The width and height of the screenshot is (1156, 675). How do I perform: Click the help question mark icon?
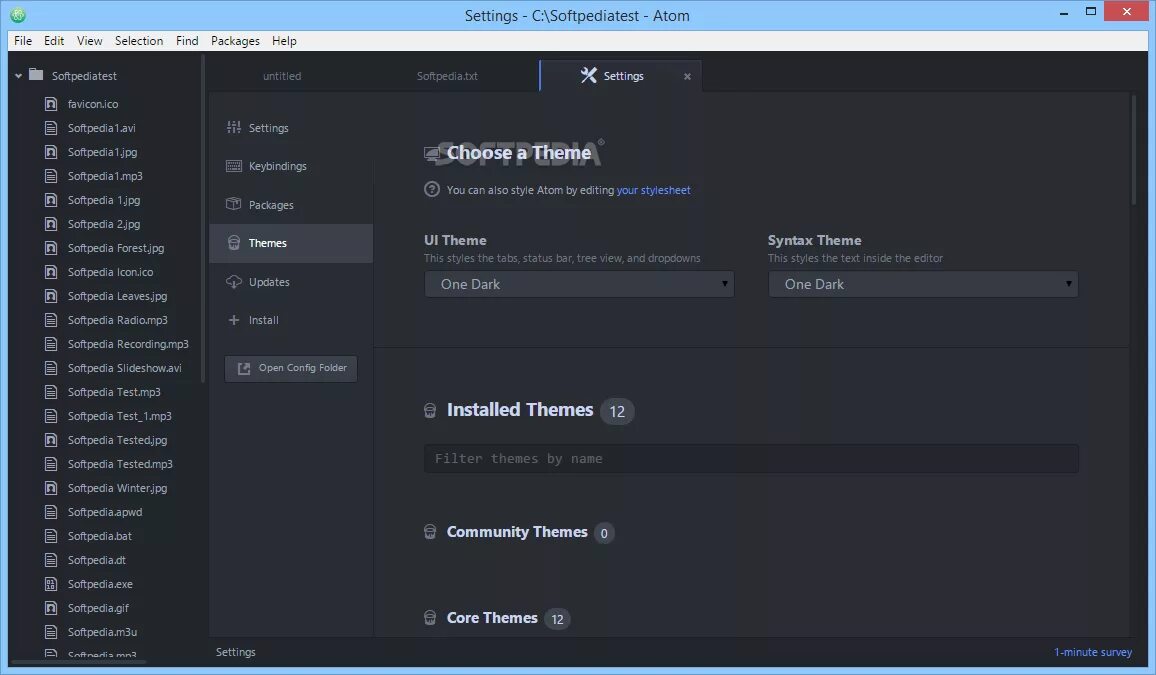pos(432,189)
